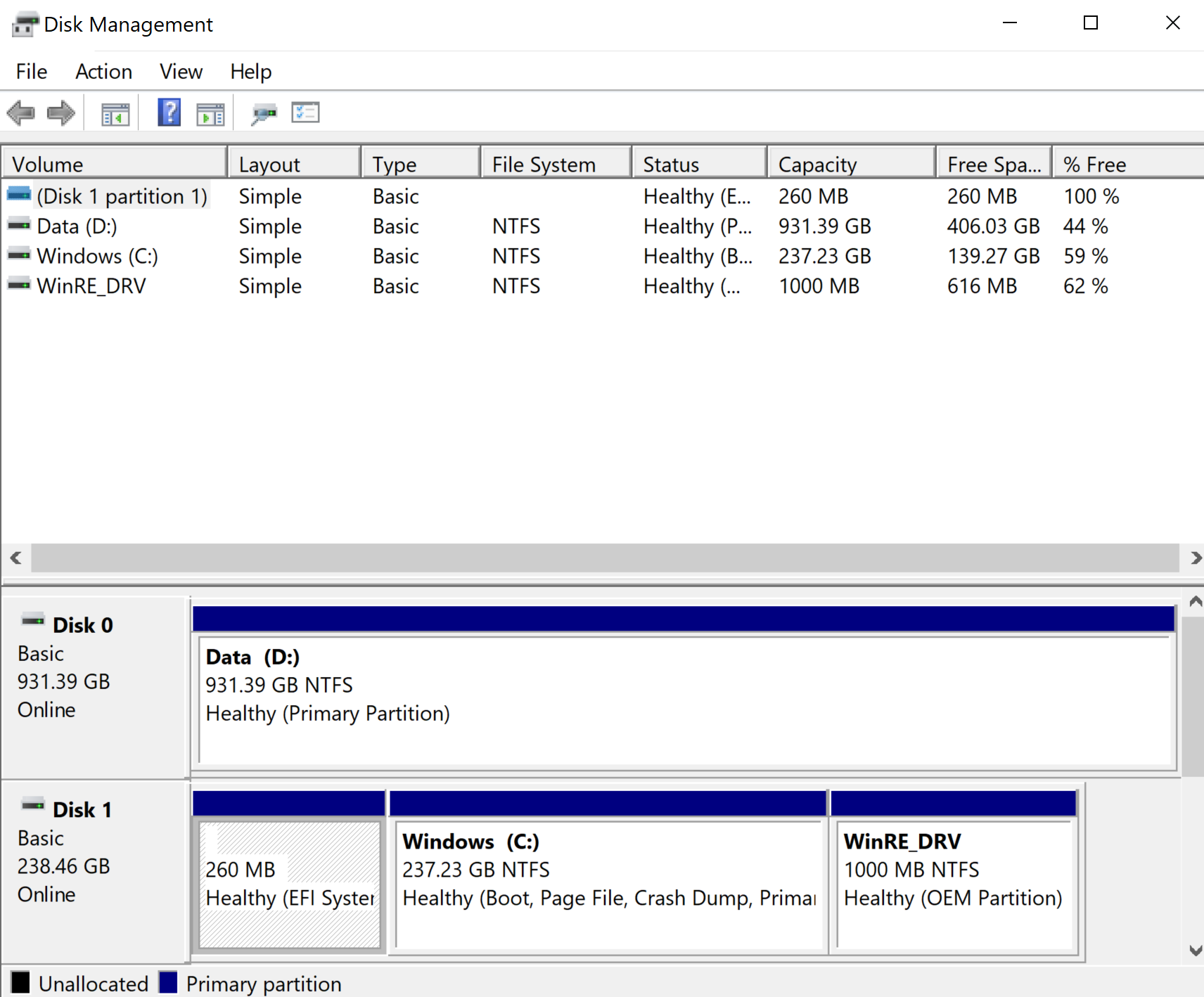Sort by Layout column header
The width and height of the screenshot is (1204, 997).
coord(295,165)
